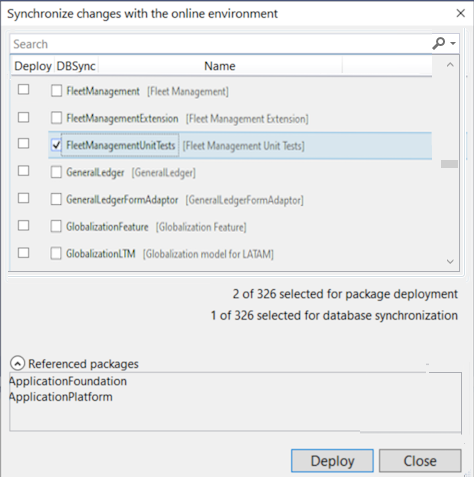Tick the DBSync checkbox for GeneralLedger
This screenshot has width=474, height=477.
click(x=56, y=172)
